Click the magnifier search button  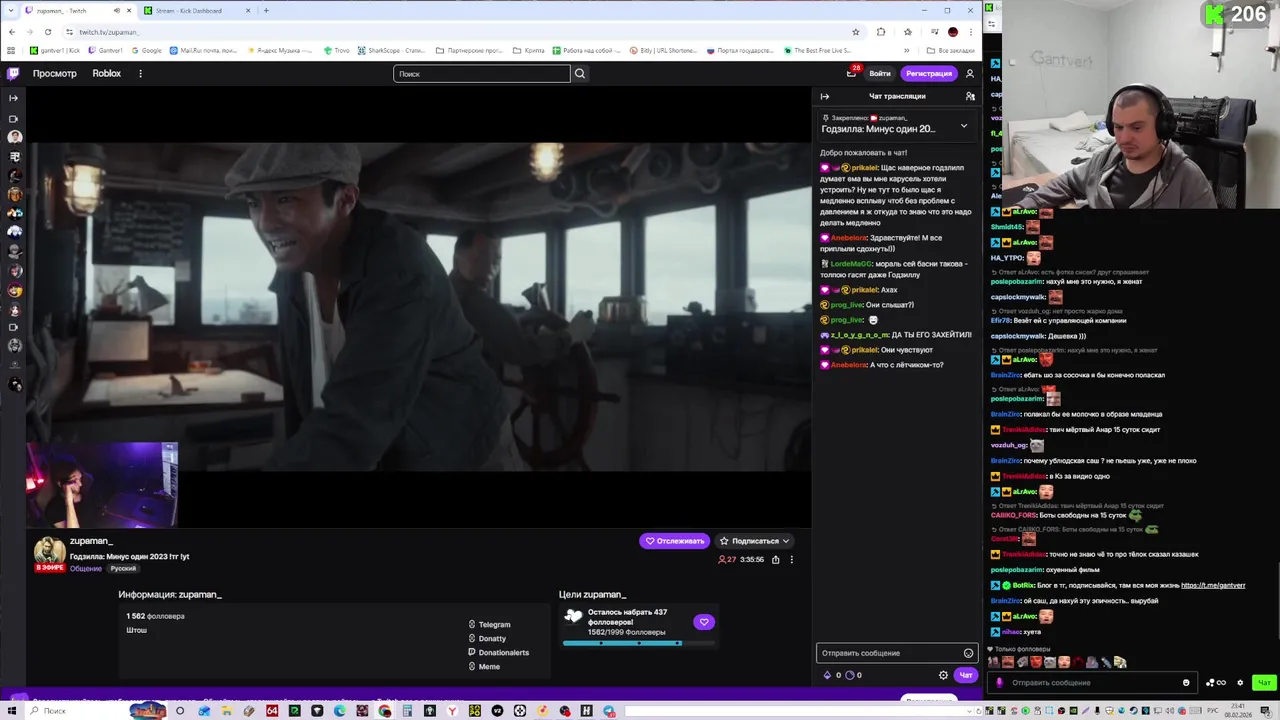tap(579, 73)
